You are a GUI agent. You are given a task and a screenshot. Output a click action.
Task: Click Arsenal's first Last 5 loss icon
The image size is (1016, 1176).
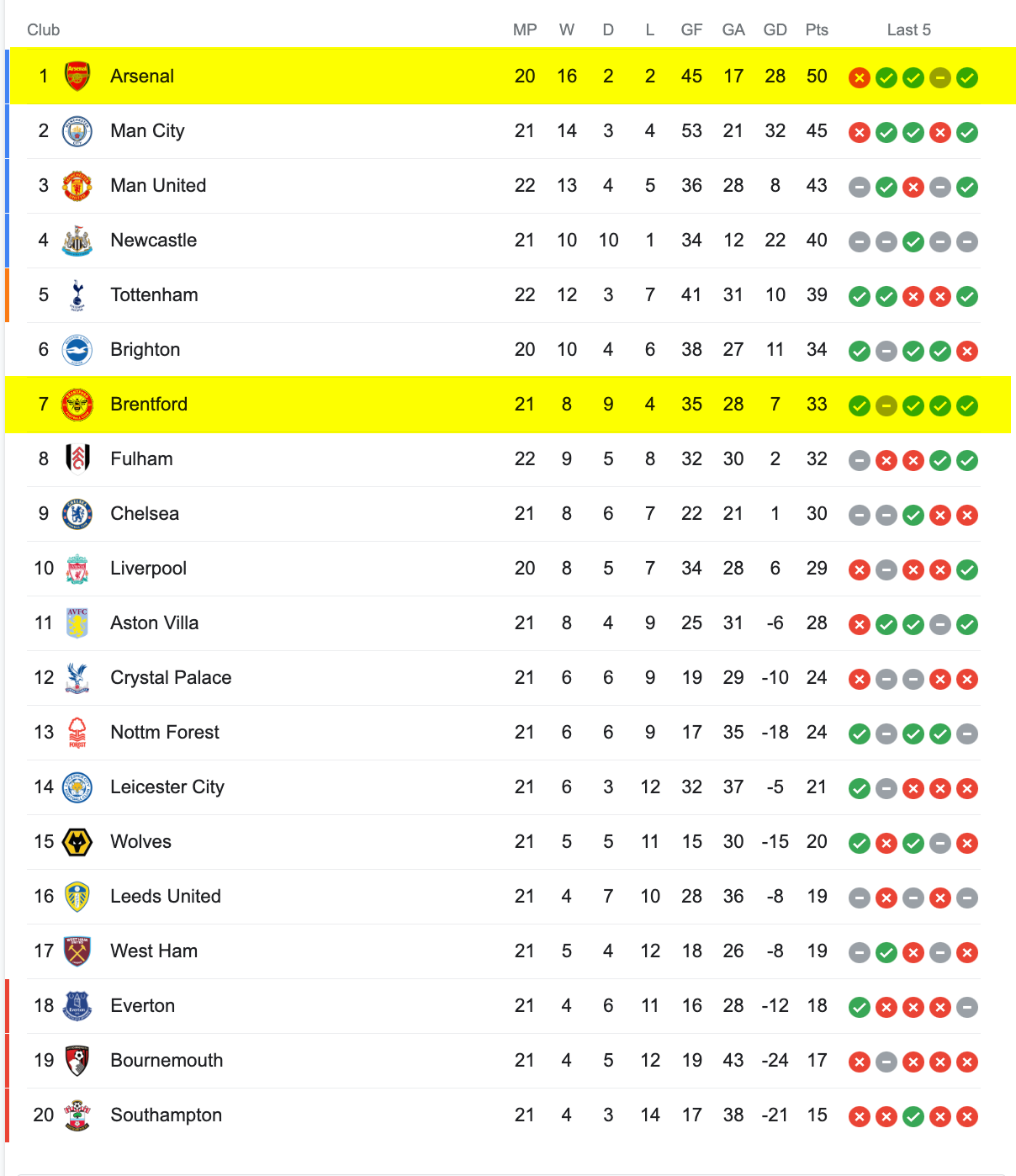point(860,78)
